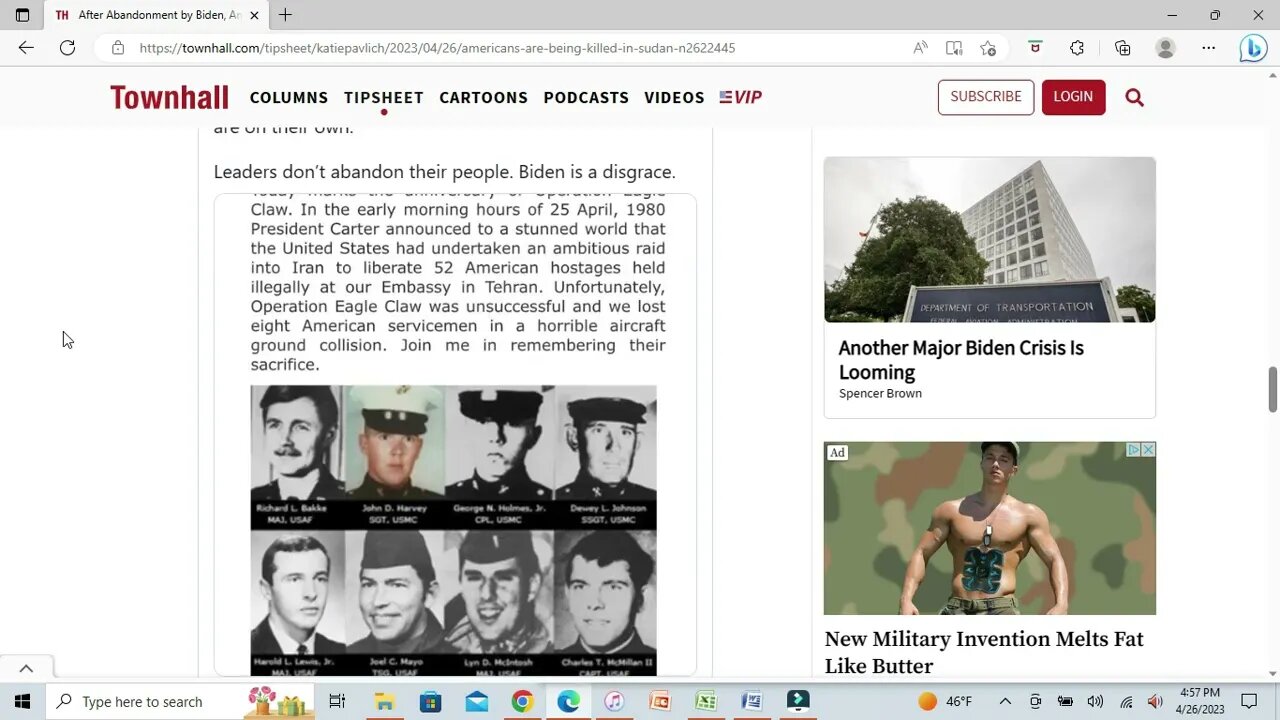
Task: Open the COLUMNS menu item
Action: 289,97
